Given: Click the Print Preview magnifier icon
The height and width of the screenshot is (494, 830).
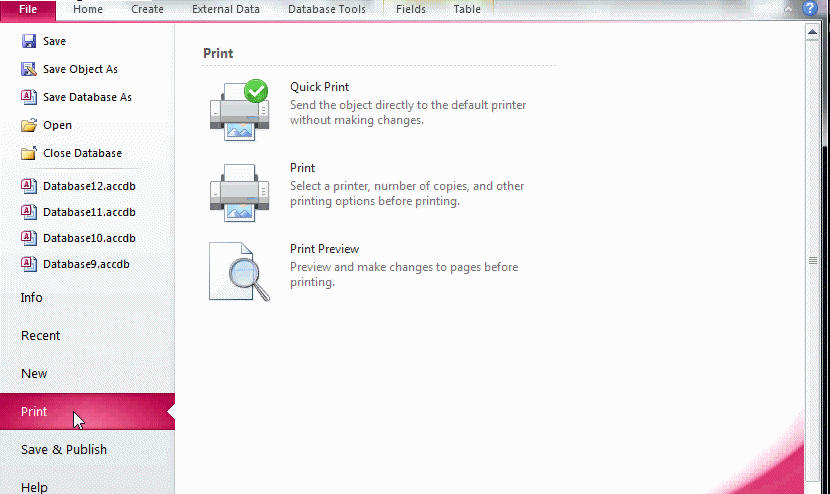Looking at the screenshot, I should (x=239, y=272).
